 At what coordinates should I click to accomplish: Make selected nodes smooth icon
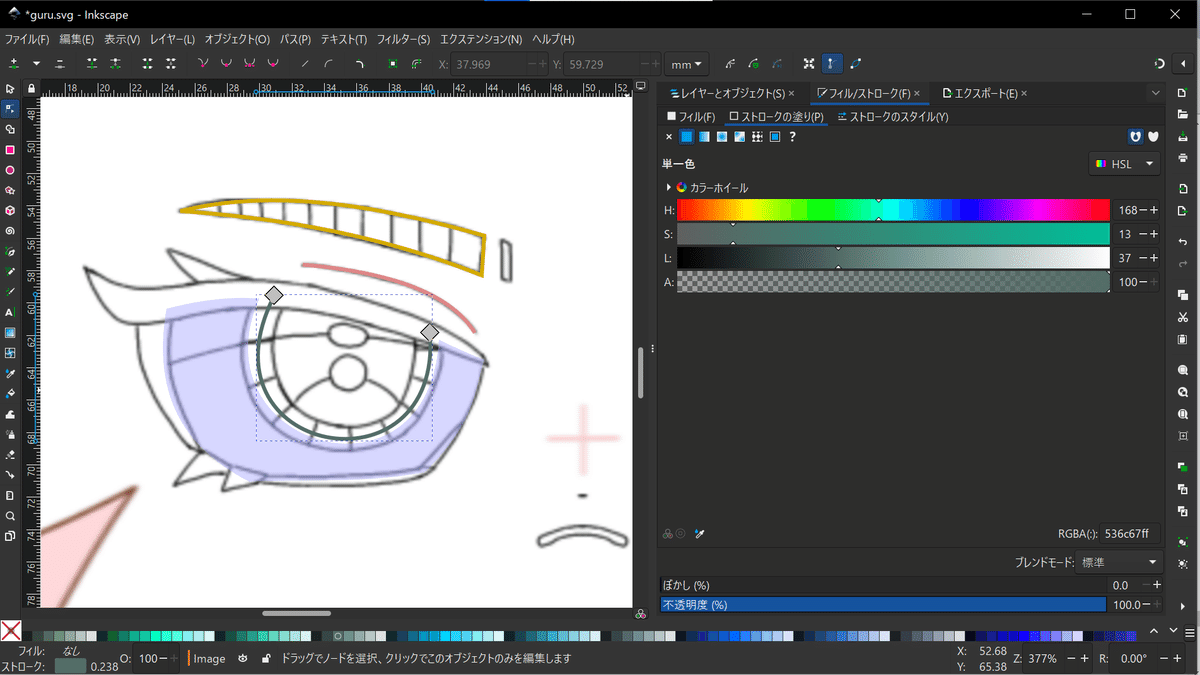pyautogui.click(x=226, y=63)
